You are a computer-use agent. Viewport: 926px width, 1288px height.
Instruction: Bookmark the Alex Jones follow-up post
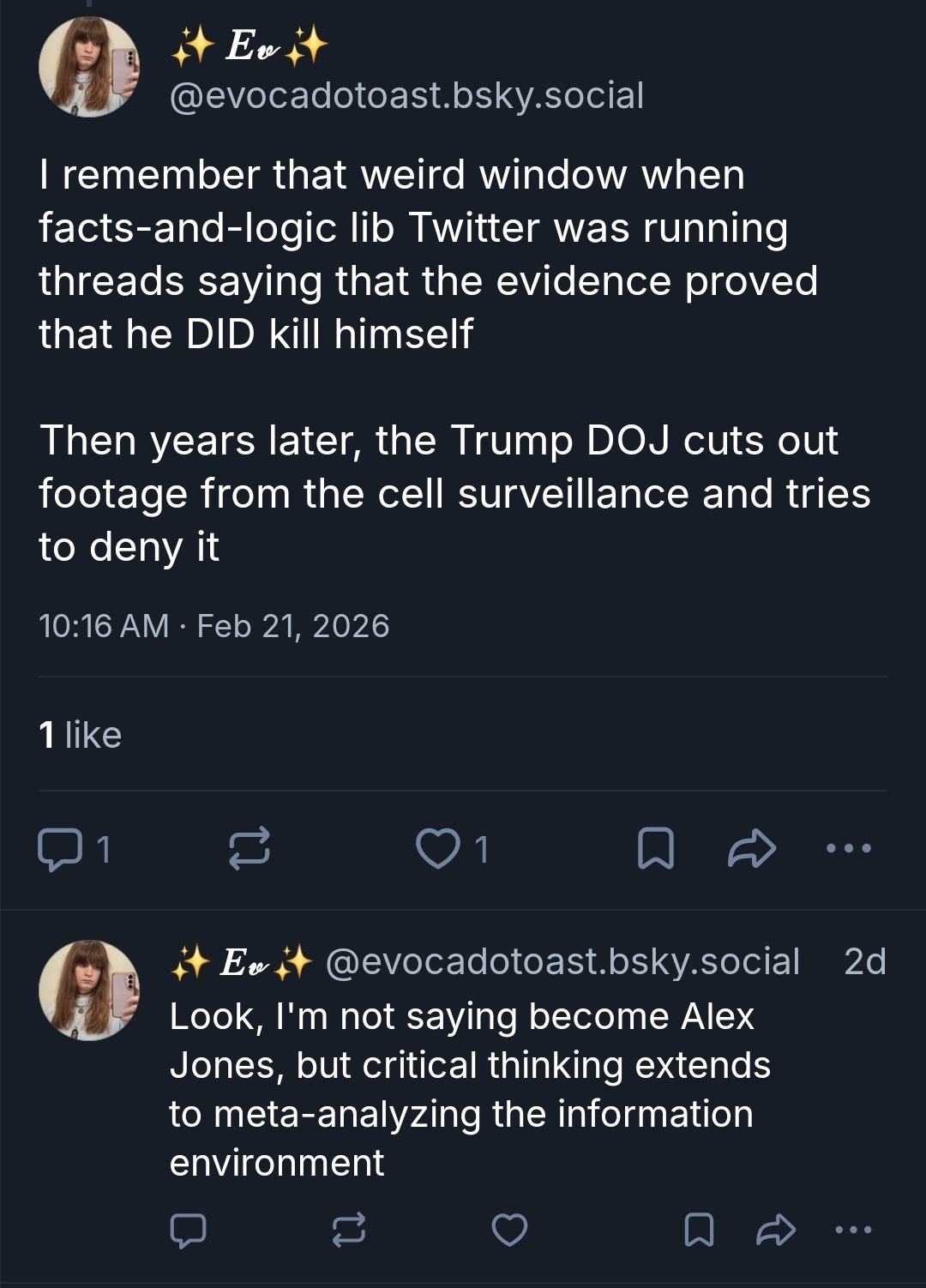699,1230
